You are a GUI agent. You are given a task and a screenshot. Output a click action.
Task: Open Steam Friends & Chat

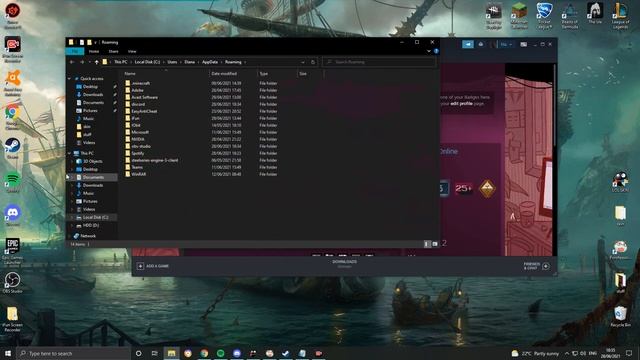point(536,266)
